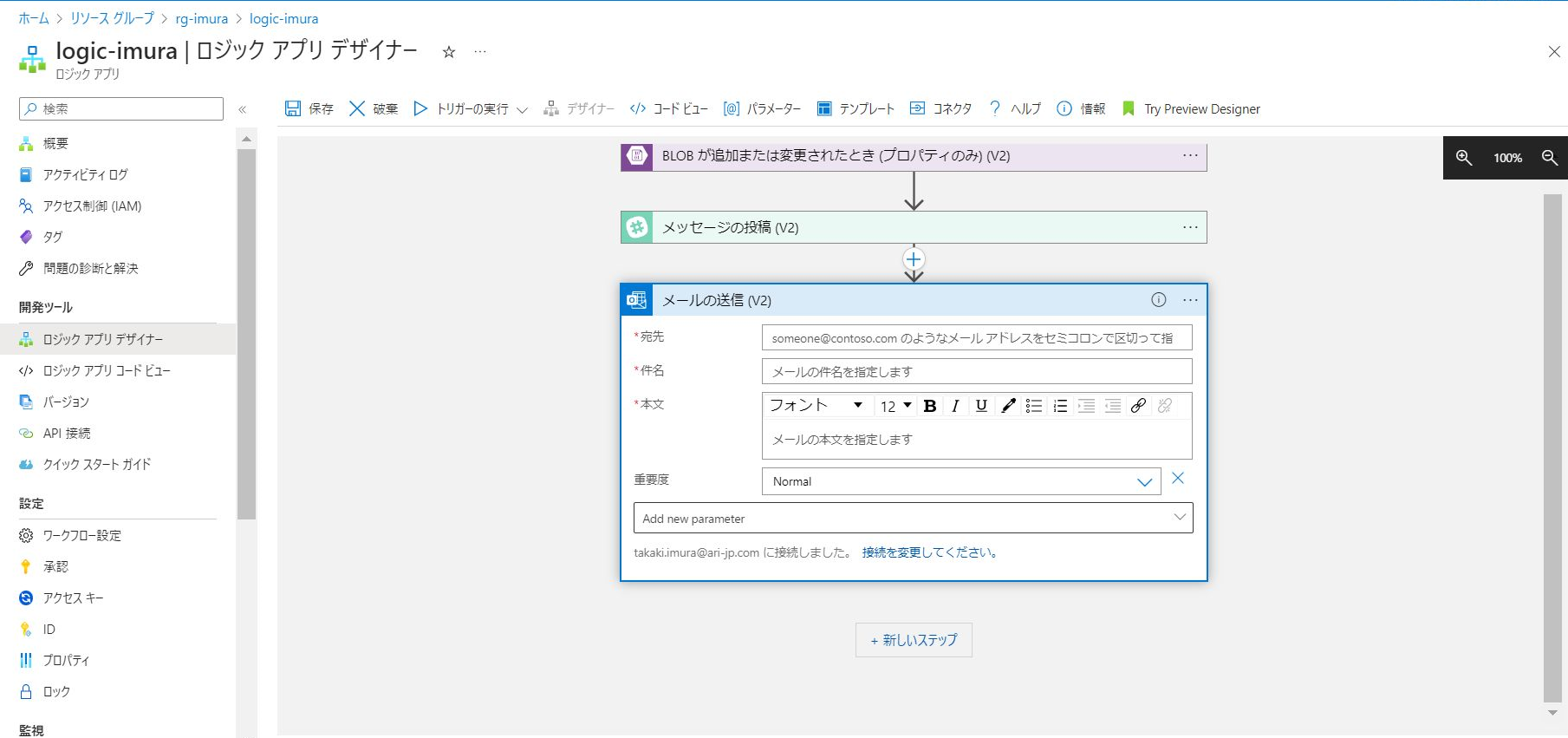Open the フォント font dropdown
This screenshot has height=738, width=1568.
816,405
